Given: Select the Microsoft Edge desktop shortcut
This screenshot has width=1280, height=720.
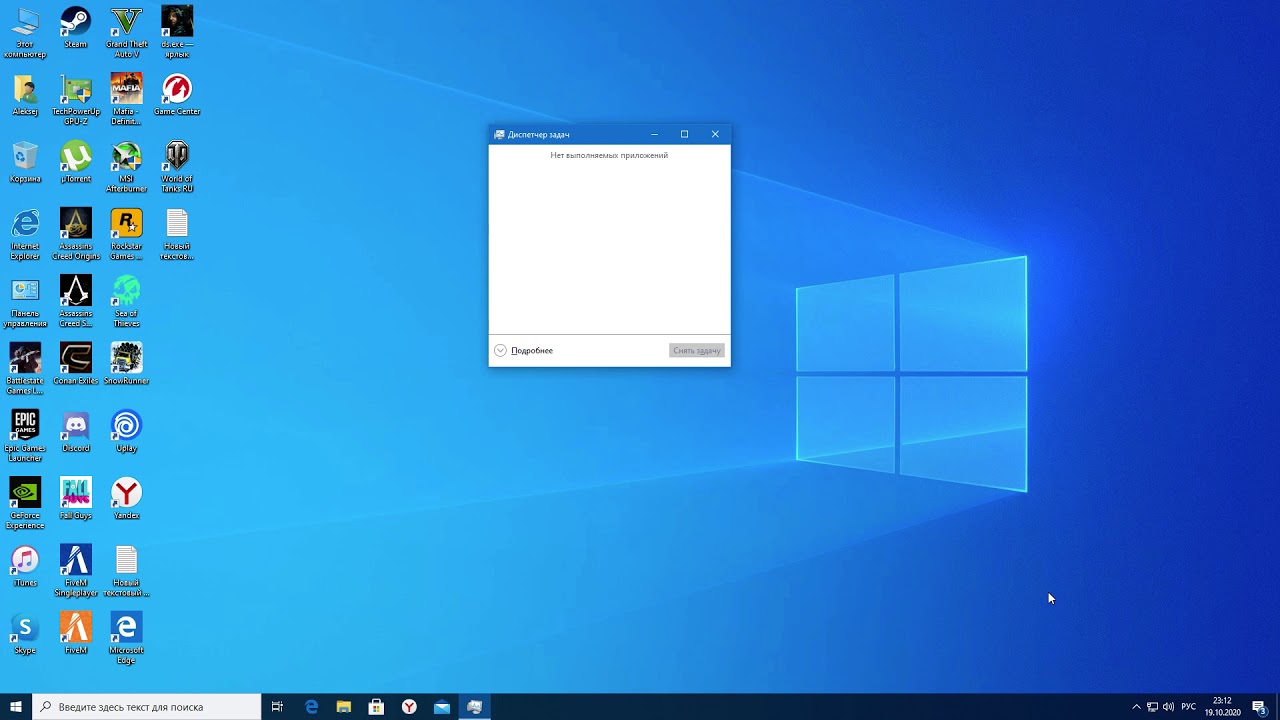Looking at the screenshot, I should coord(126,636).
